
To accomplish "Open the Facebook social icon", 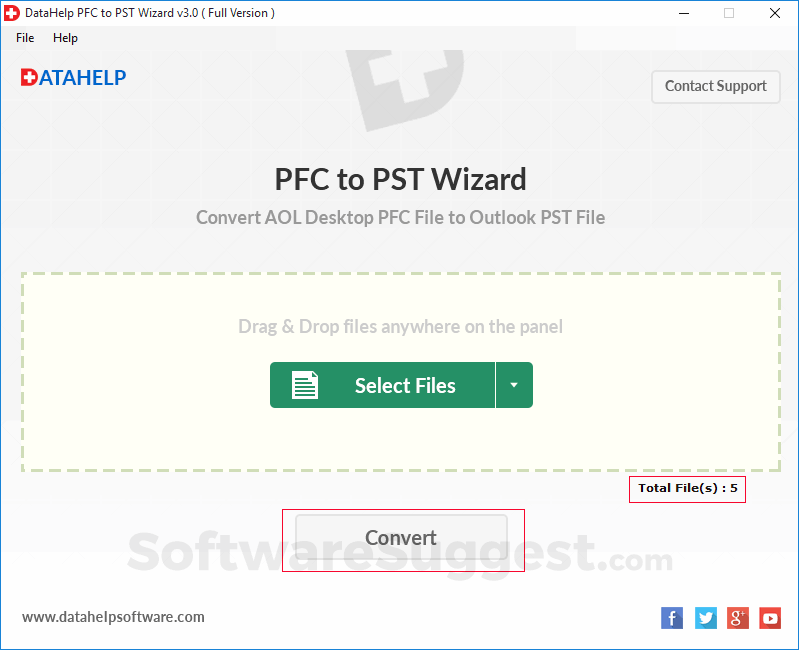I will (x=672, y=618).
